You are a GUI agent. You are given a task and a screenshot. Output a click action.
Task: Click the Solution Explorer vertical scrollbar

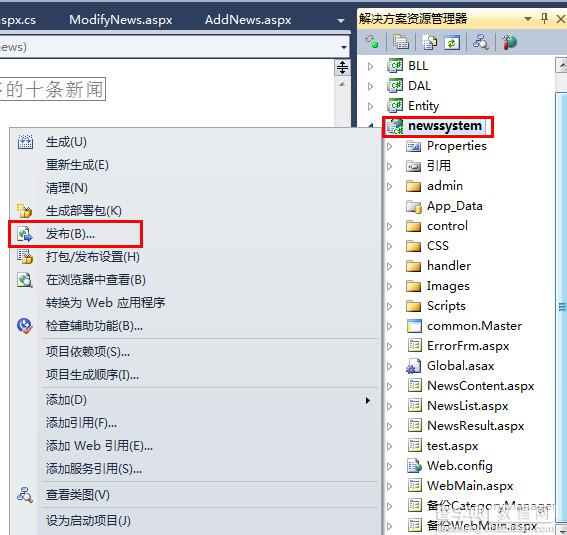[x=561, y=307]
